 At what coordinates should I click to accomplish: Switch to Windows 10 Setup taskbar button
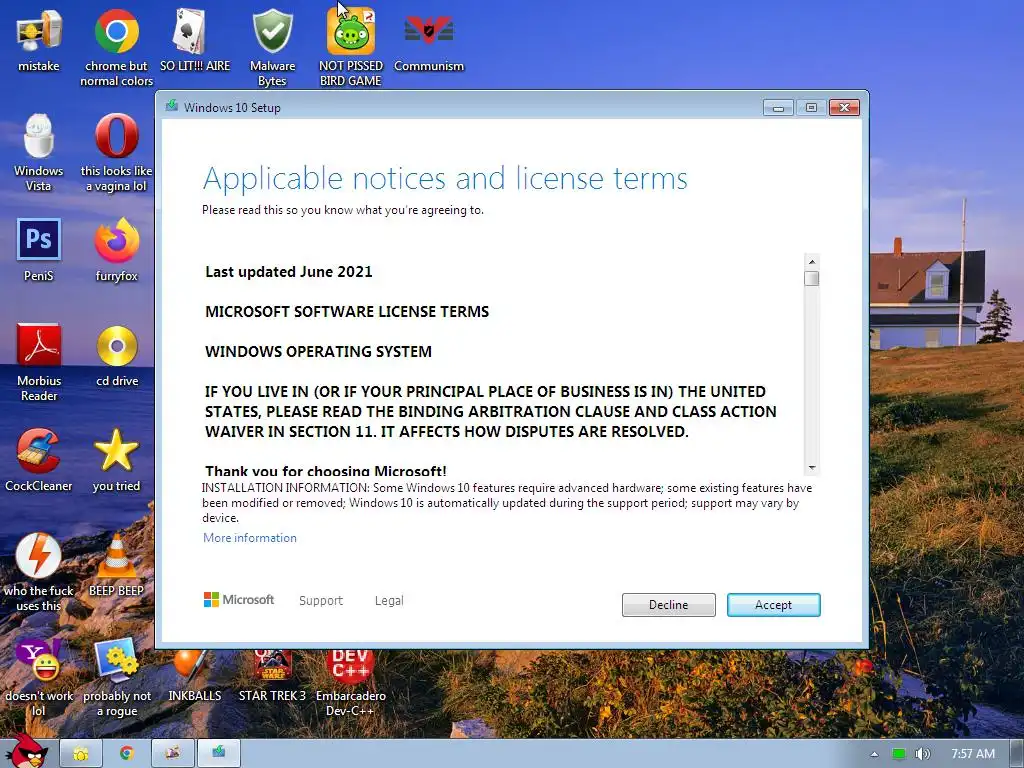(x=219, y=754)
